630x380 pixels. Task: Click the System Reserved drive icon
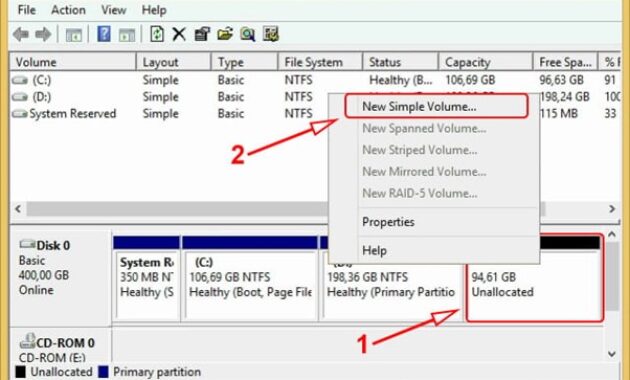click(x=20, y=114)
